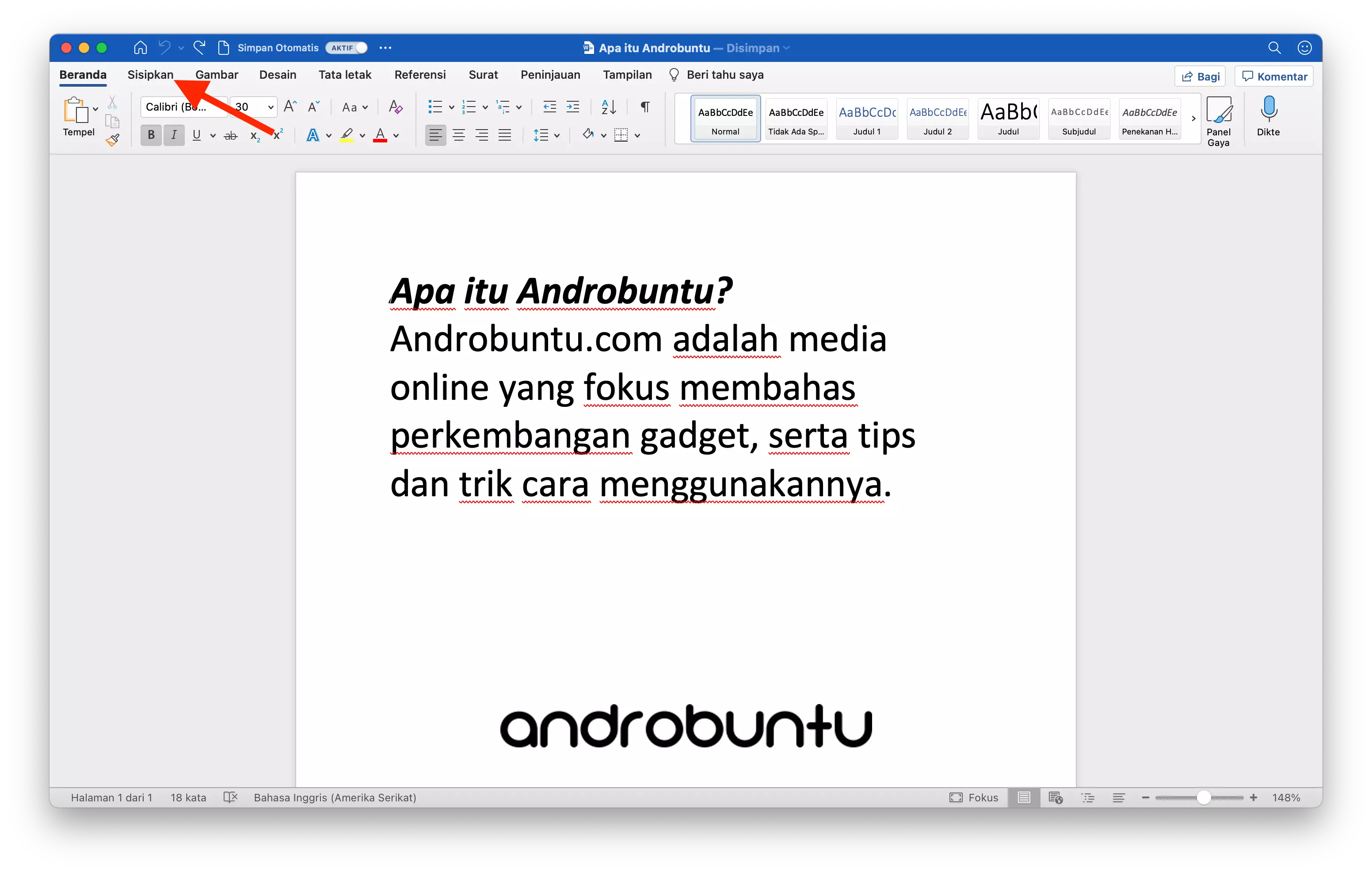Toggle bold formatting
Screen dimensions: 1372x873
point(150,134)
